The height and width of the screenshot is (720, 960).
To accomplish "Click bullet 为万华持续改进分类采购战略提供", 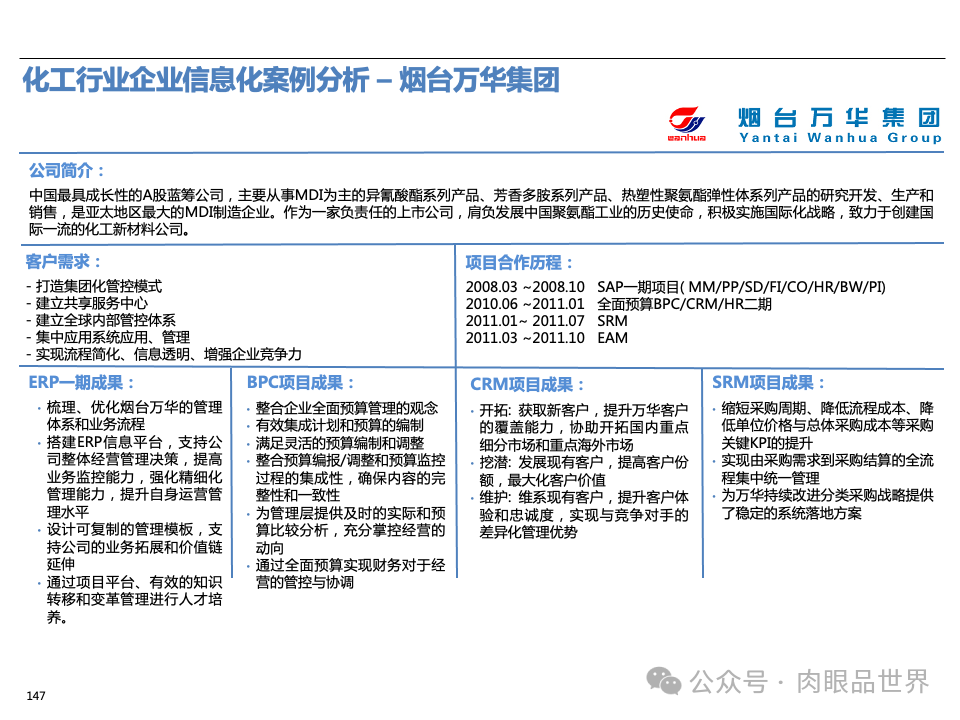I will pos(823,504).
